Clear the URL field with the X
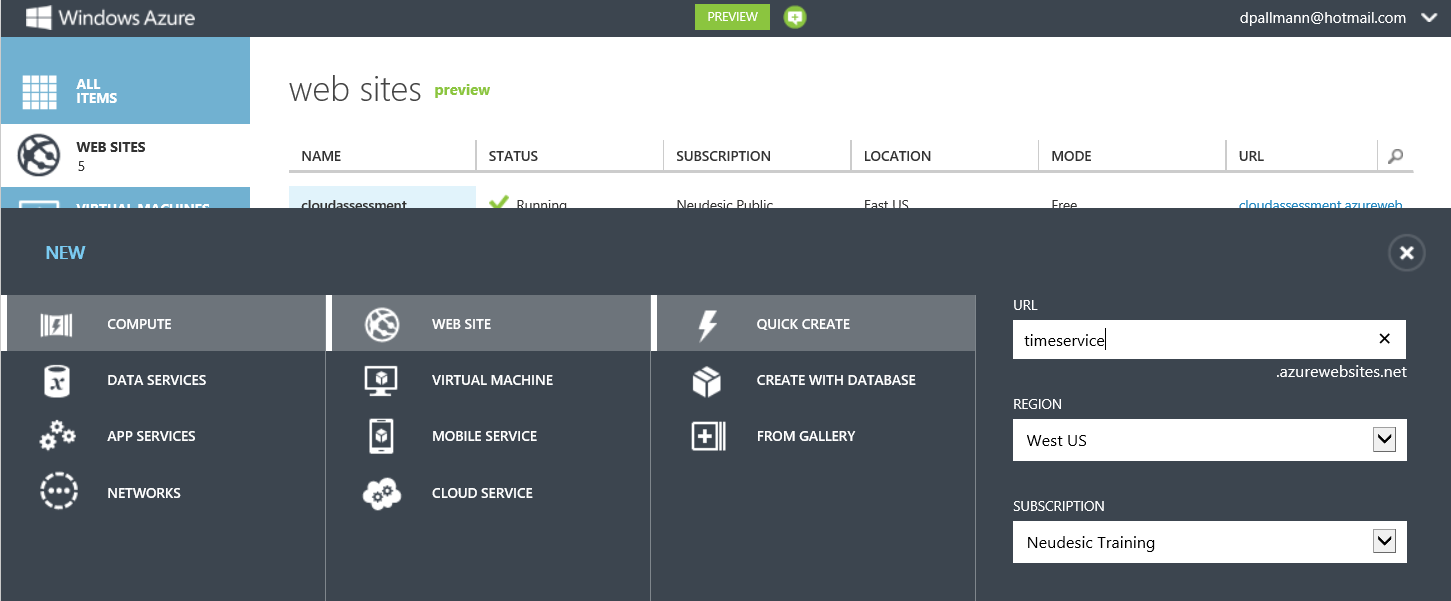 pos(1384,339)
